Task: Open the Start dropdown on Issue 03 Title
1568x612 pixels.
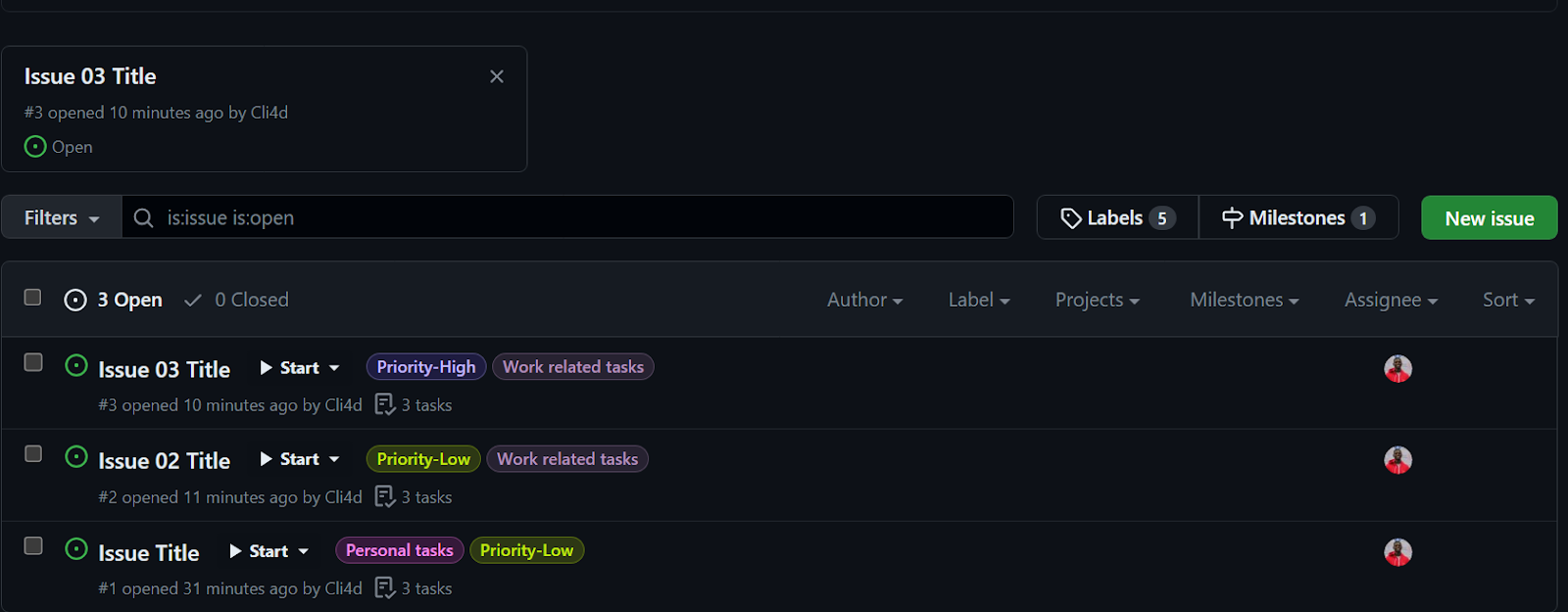Action: coord(299,367)
